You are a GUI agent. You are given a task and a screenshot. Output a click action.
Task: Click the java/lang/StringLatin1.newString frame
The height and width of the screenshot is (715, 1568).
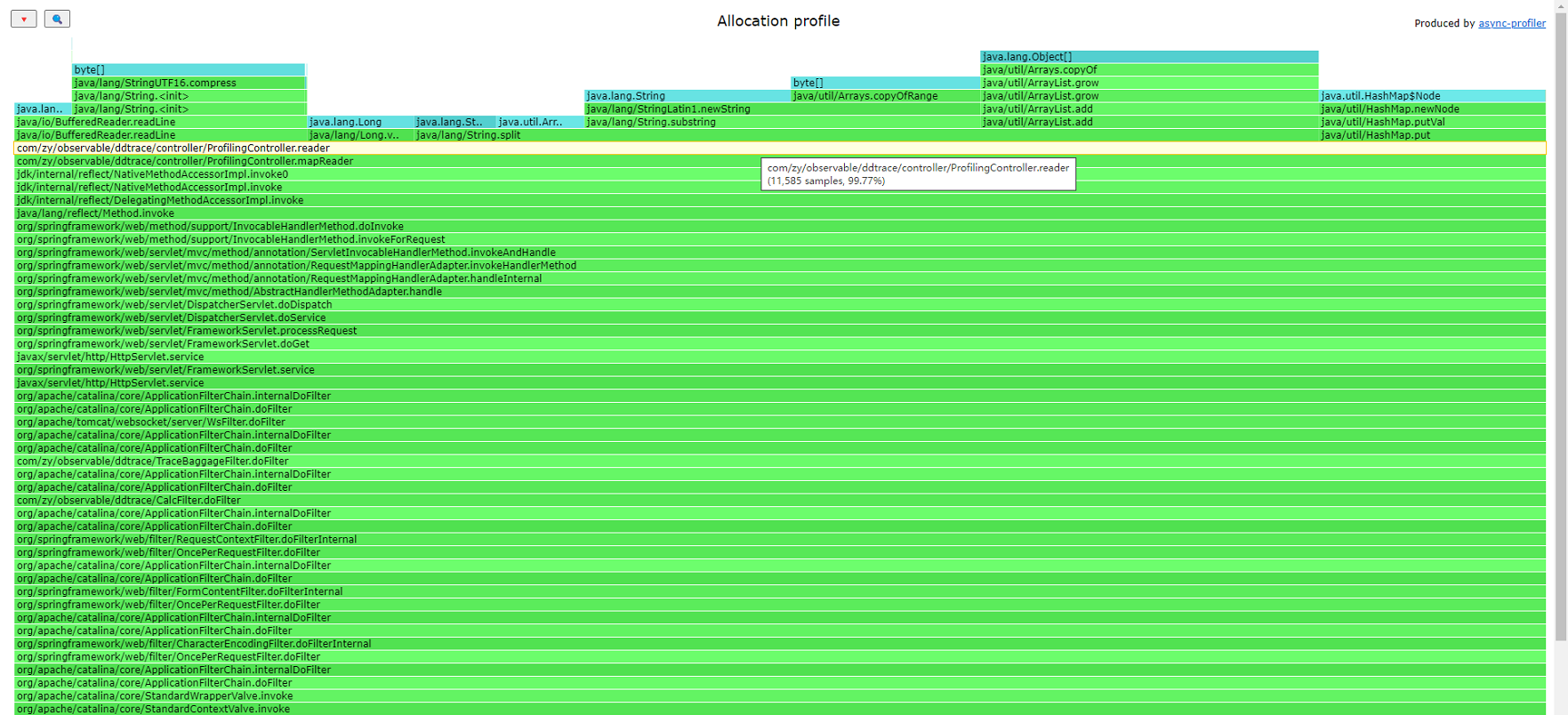pos(783,109)
